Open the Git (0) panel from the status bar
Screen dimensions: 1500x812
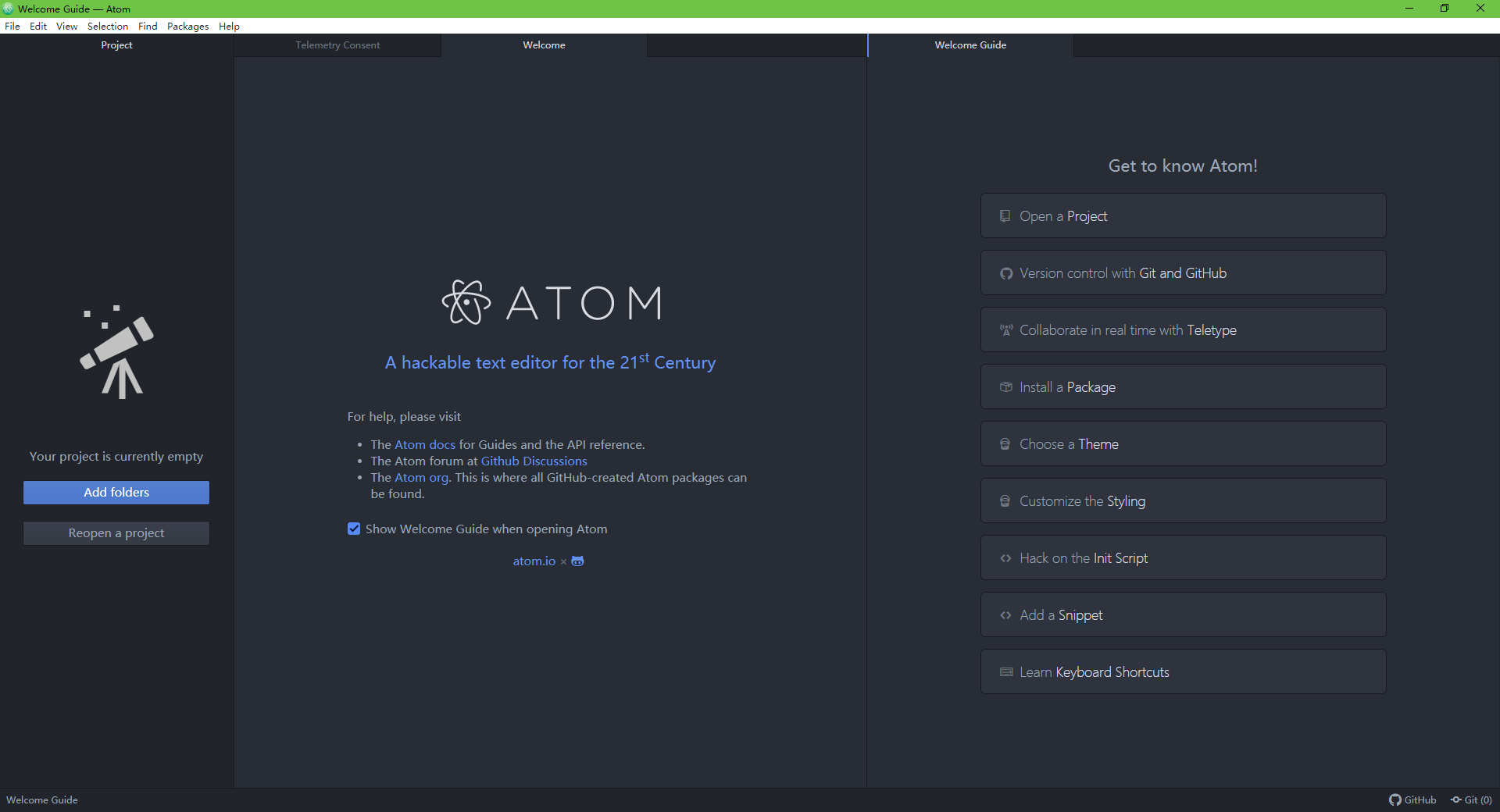[1471, 800]
